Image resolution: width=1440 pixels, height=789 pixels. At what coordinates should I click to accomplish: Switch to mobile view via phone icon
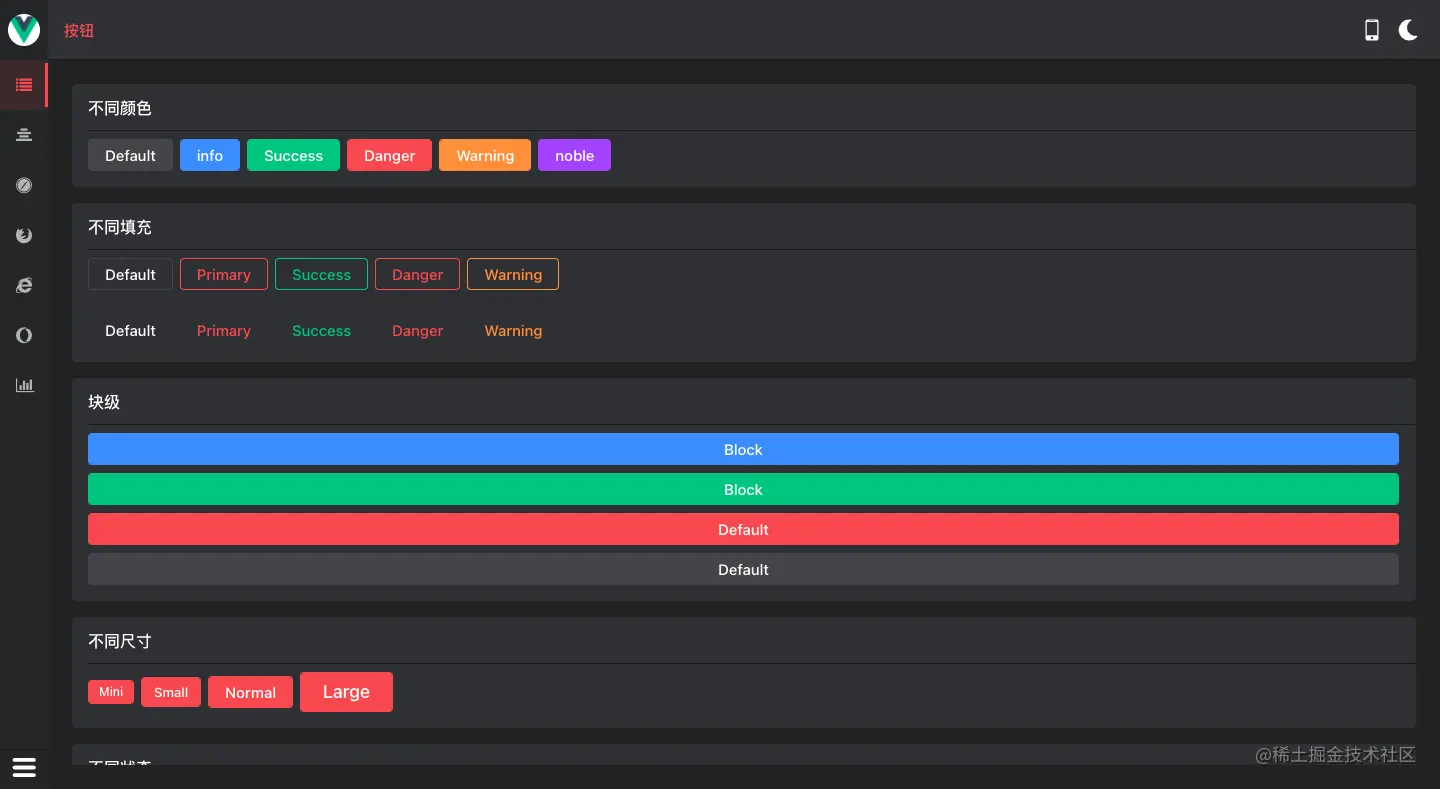[x=1372, y=30]
